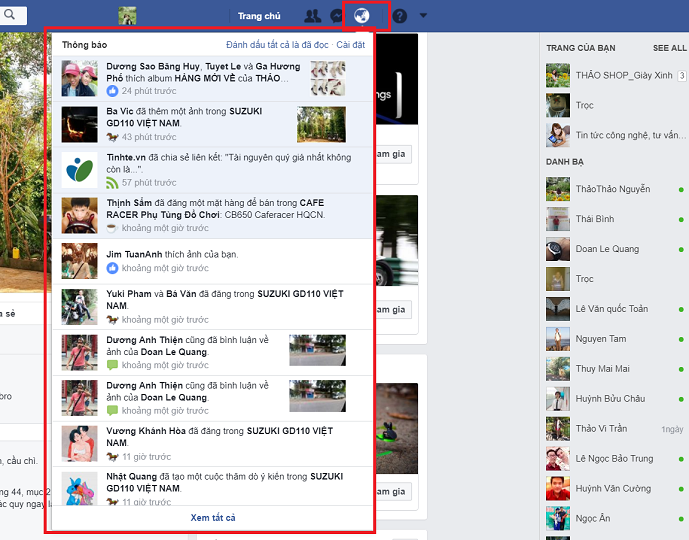
Task: Click Nhật Quang cartoon avatar
Action: [80, 488]
